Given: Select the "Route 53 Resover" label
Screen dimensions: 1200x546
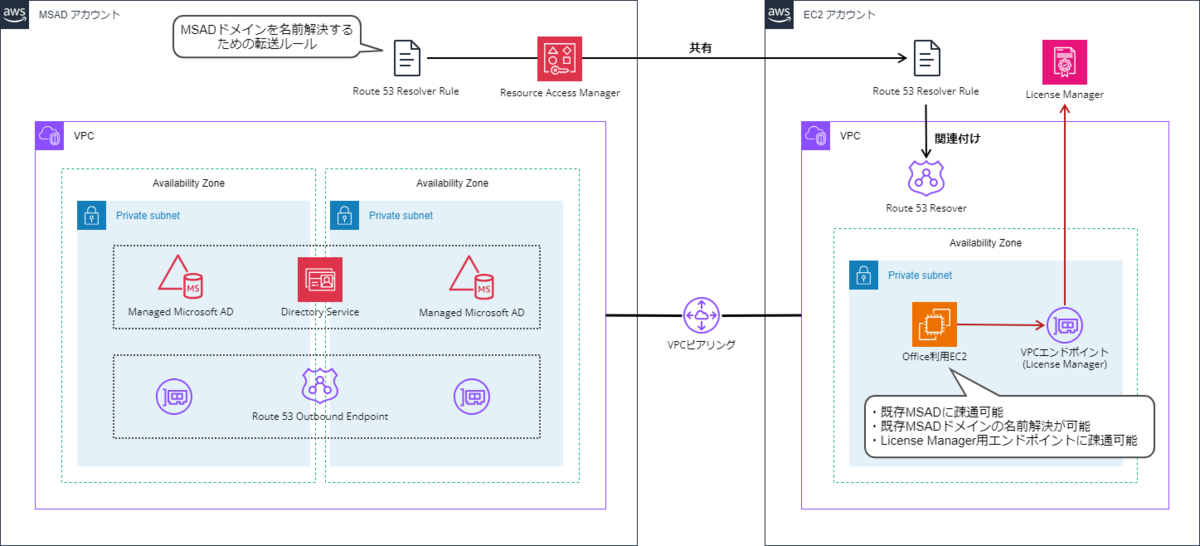Looking at the screenshot, I should 925,208.
